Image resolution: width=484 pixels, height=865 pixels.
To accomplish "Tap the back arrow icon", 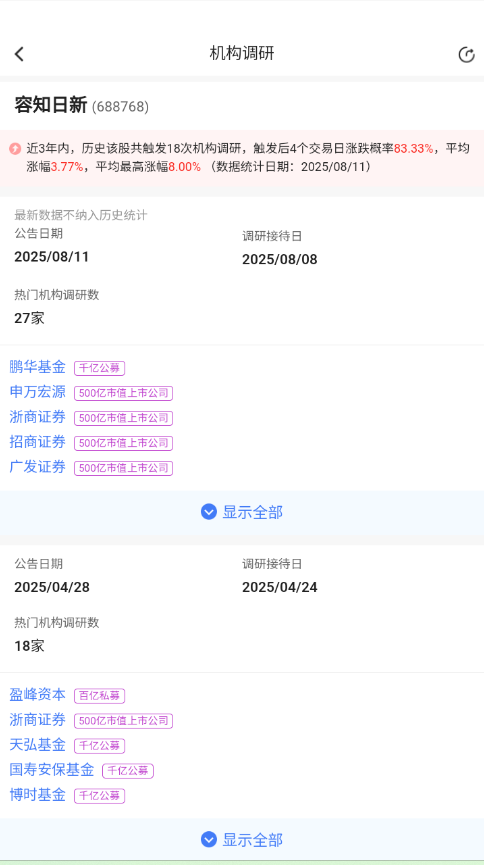I will click(x=19, y=54).
